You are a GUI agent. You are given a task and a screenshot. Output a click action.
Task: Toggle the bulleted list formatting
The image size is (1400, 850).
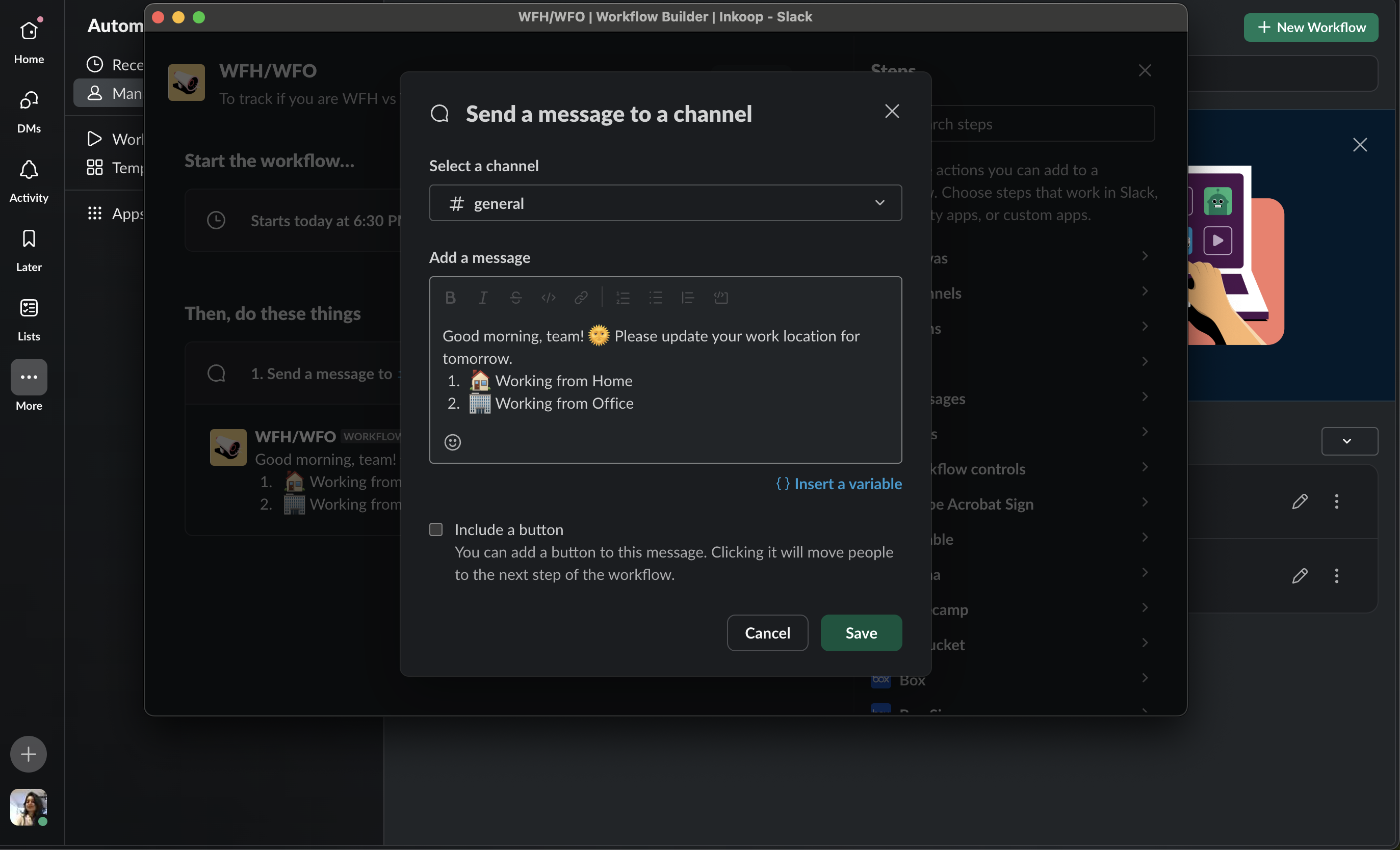(656, 298)
